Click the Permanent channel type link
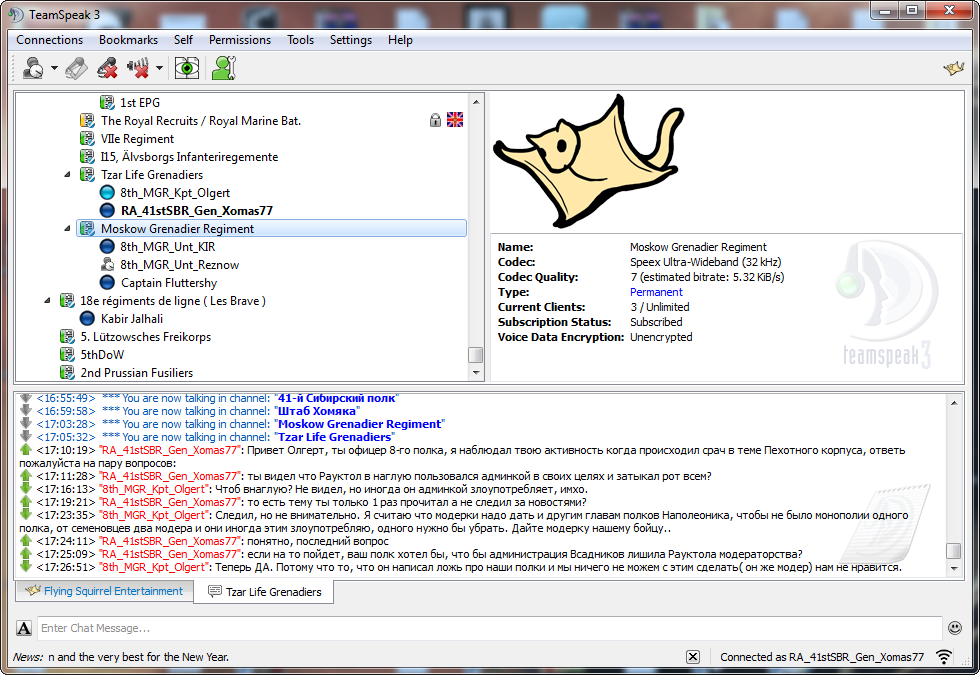Screen dimensions: 980x675 coord(656,292)
